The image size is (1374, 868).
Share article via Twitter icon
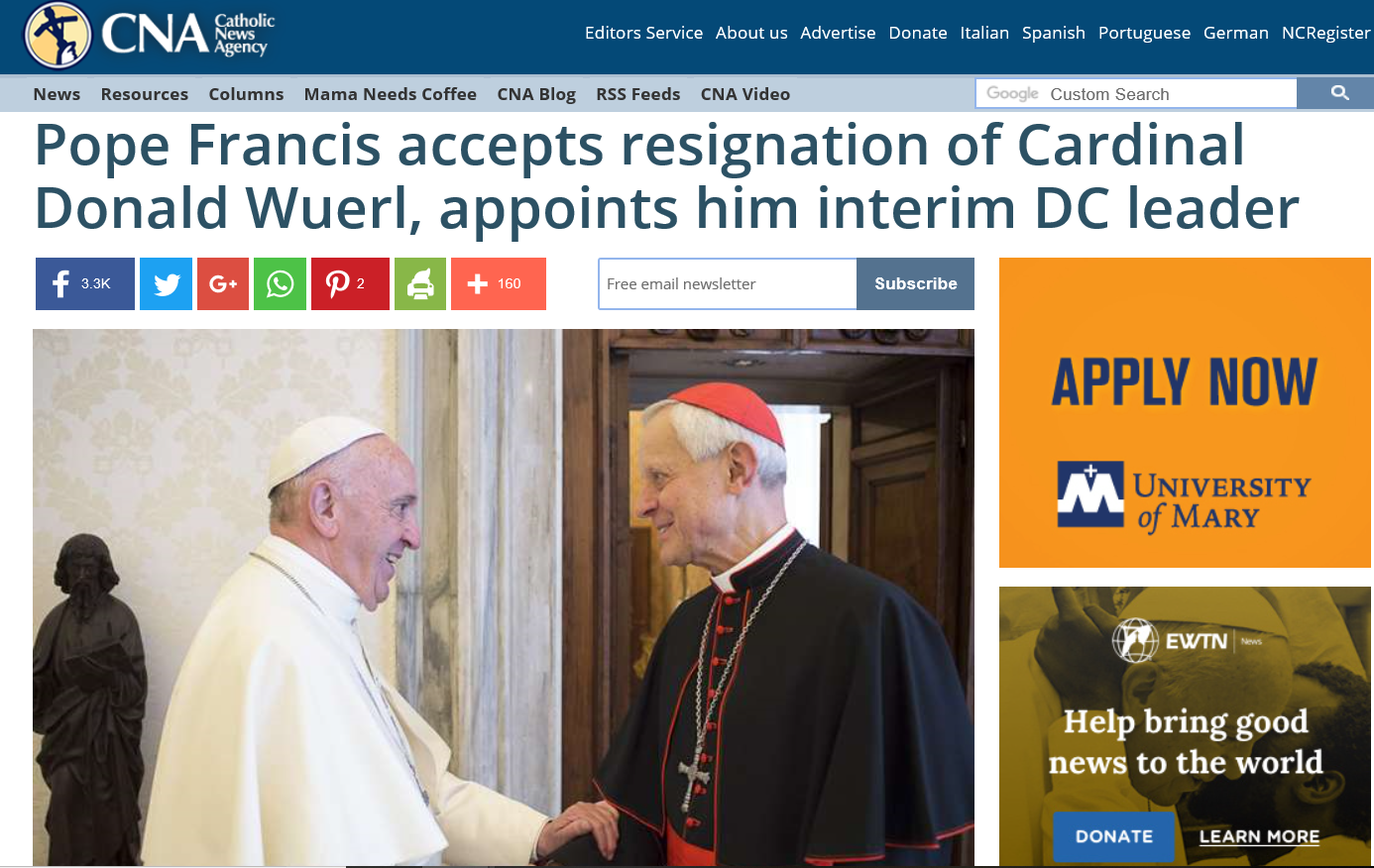166,283
